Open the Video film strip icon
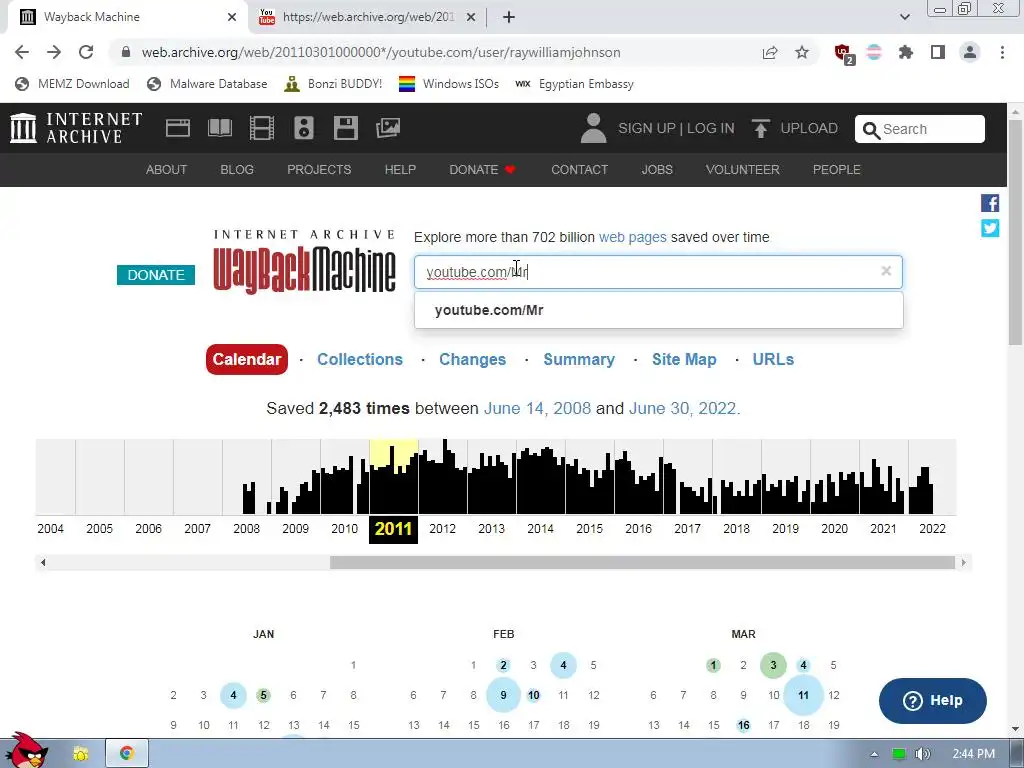 coord(262,128)
